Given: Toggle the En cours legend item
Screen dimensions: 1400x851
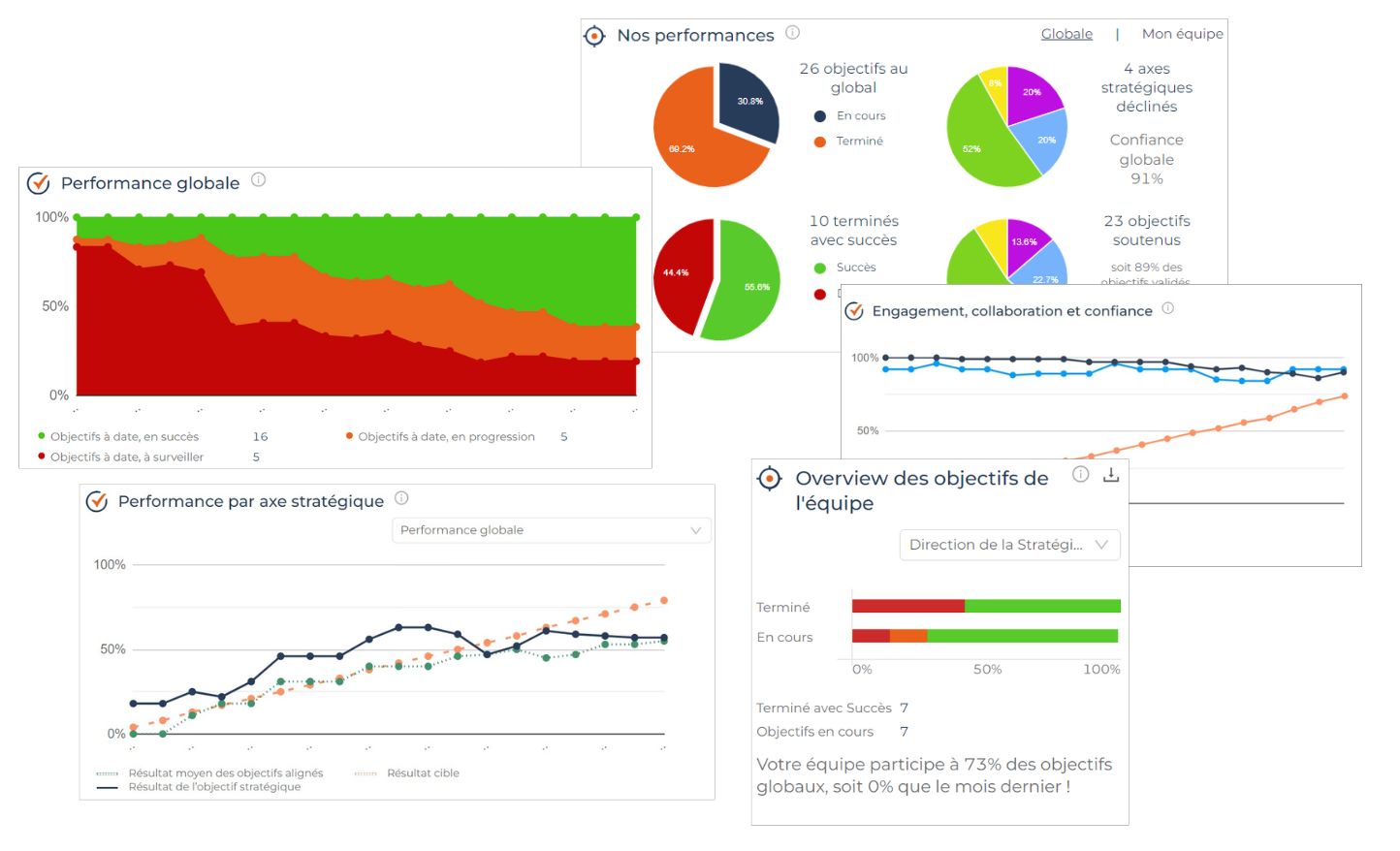Looking at the screenshot, I should (x=850, y=115).
